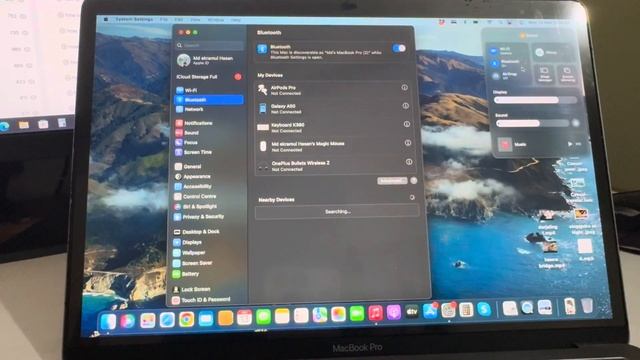Open Control Centre settings in the sidebar
The image size is (640, 360).
[209, 196]
